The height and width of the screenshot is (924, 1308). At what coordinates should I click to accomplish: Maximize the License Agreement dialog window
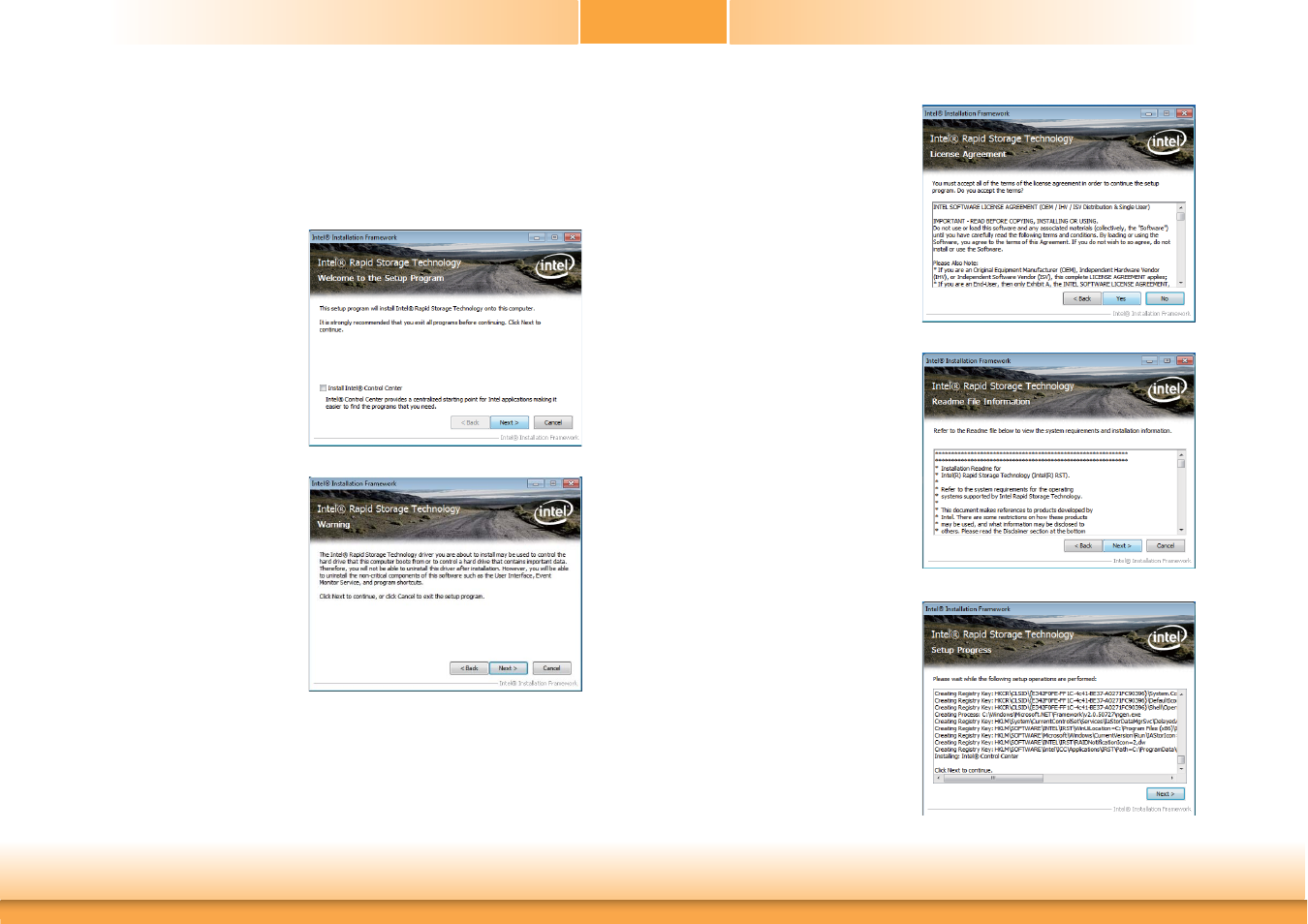(1167, 113)
